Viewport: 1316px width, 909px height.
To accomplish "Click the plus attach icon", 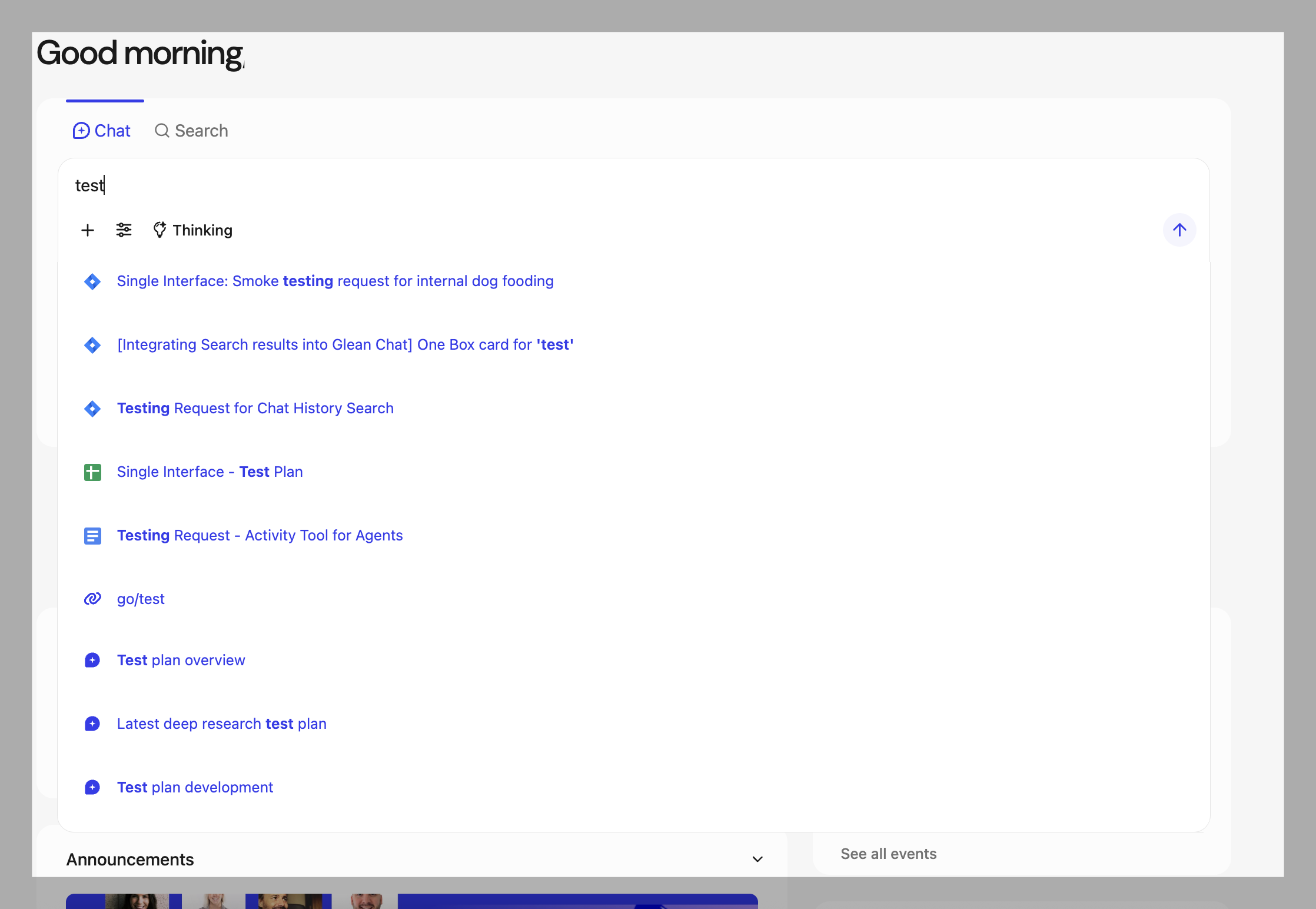I will pyautogui.click(x=88, y=230).
